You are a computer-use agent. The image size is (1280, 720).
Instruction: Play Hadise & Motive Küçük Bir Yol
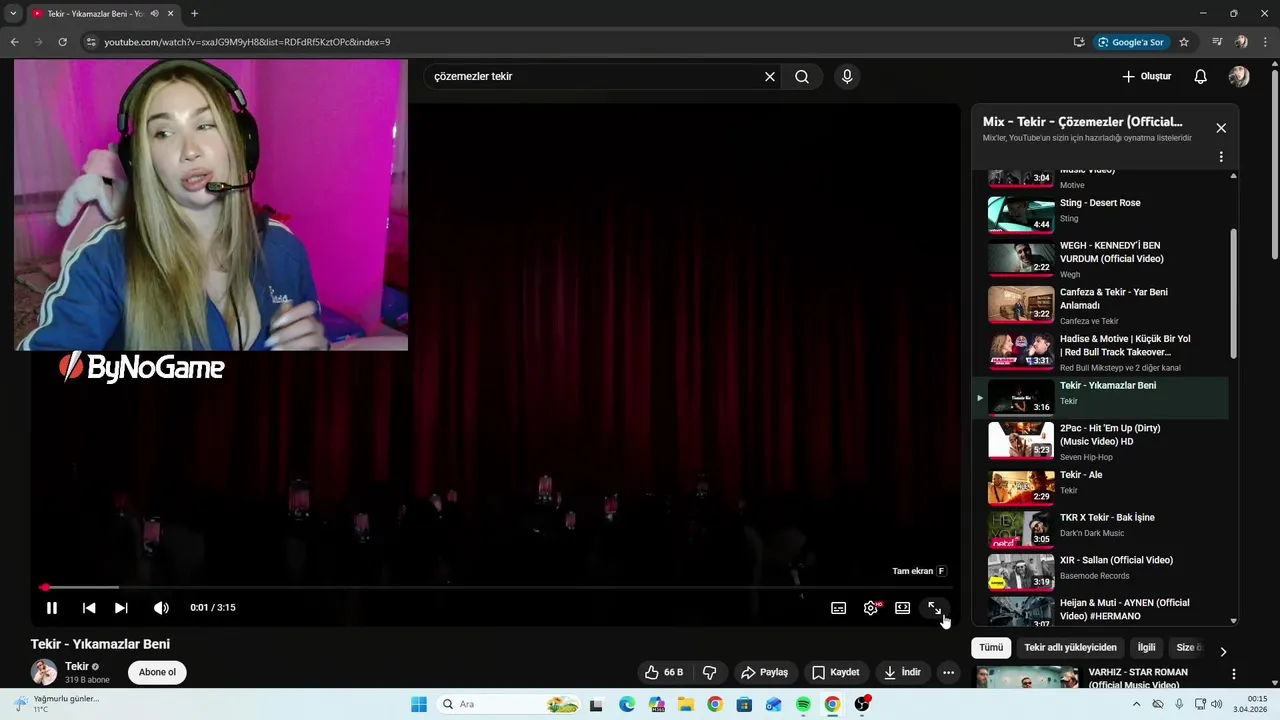click(x=1100, y=352)
